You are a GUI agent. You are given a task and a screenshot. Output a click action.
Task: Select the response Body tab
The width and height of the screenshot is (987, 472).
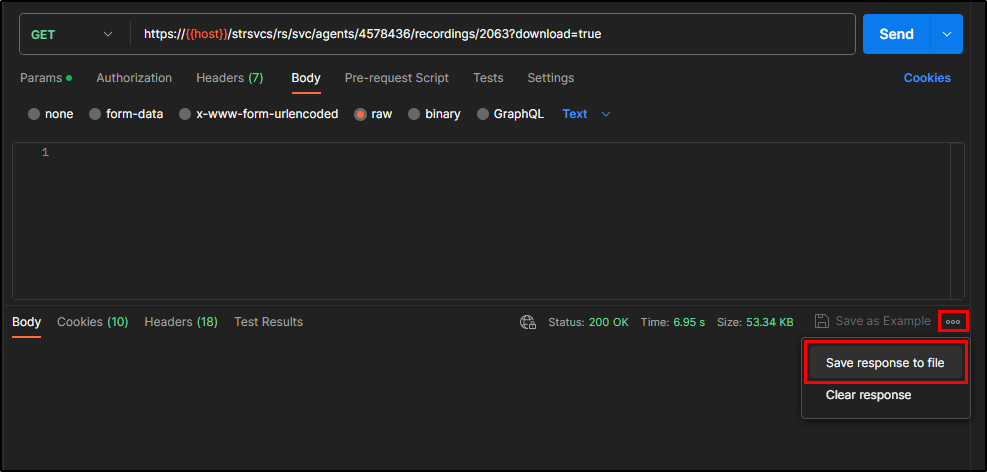click(26, 322)
